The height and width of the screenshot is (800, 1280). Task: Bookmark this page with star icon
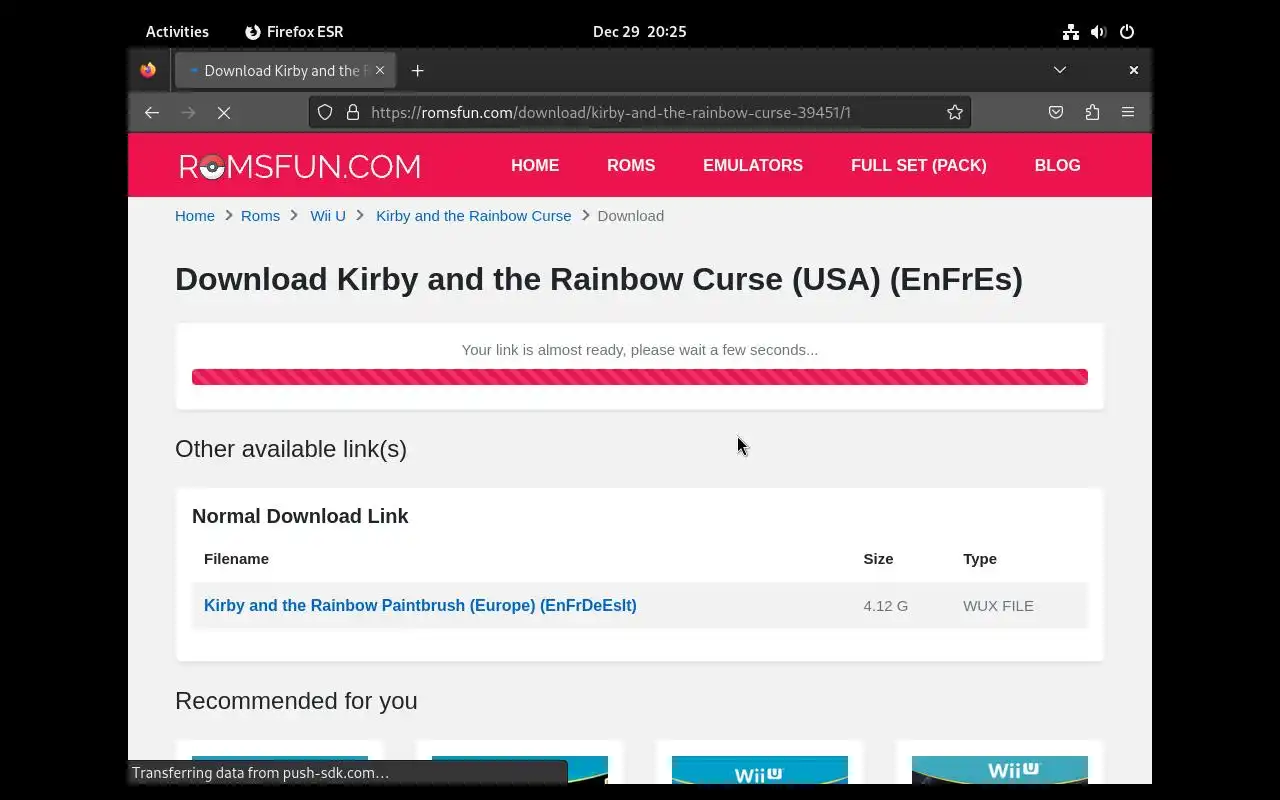[955, 112]
